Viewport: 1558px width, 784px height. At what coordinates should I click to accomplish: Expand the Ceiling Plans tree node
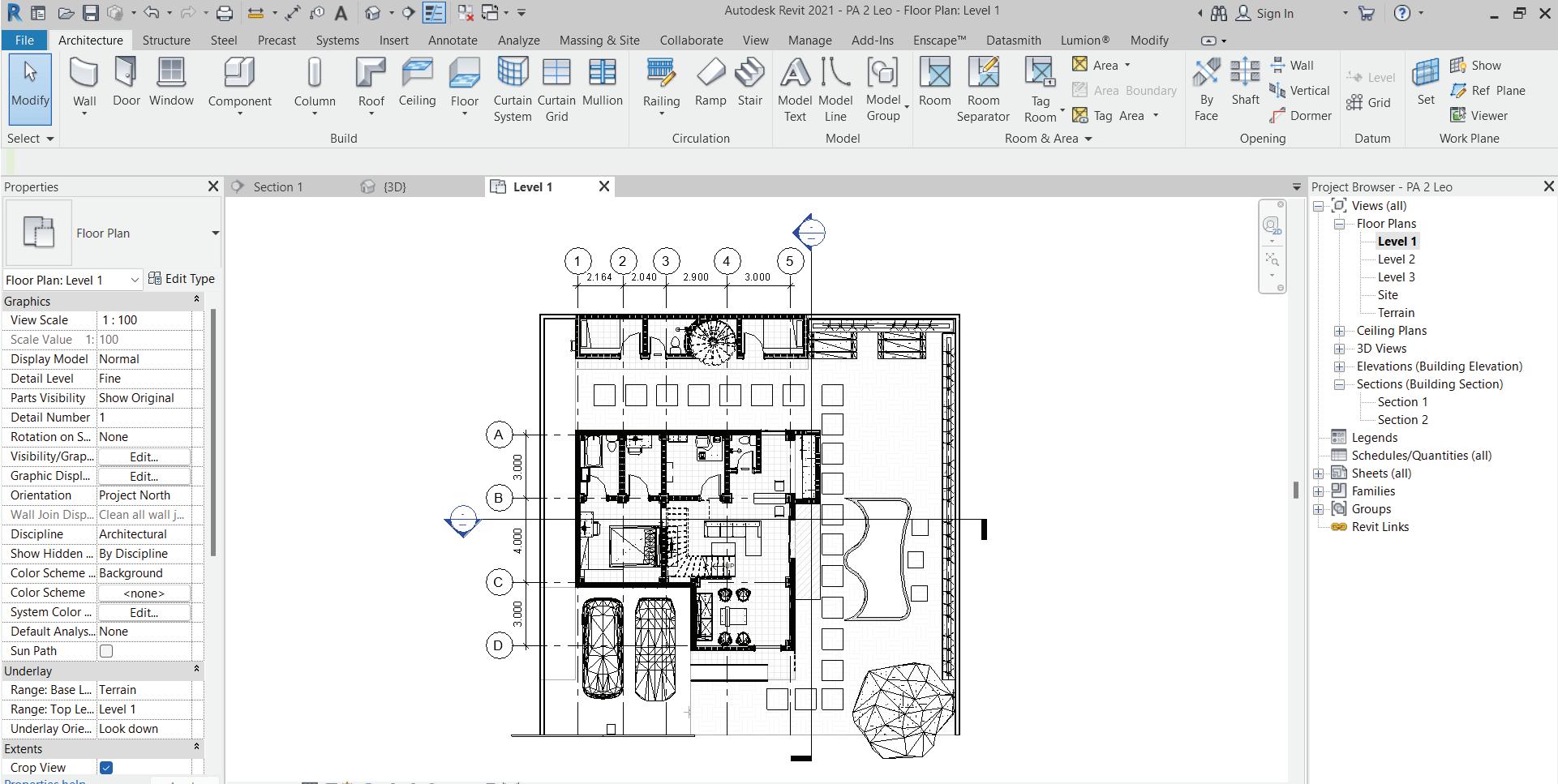1339,331
